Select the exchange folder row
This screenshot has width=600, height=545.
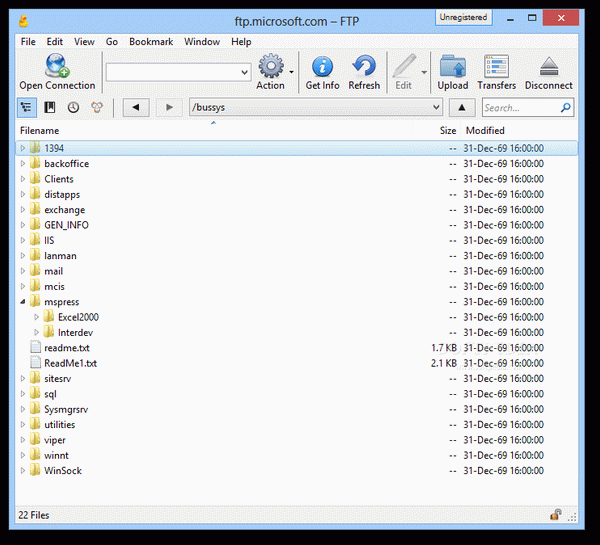pyautogui.click(x=297, y=209)
